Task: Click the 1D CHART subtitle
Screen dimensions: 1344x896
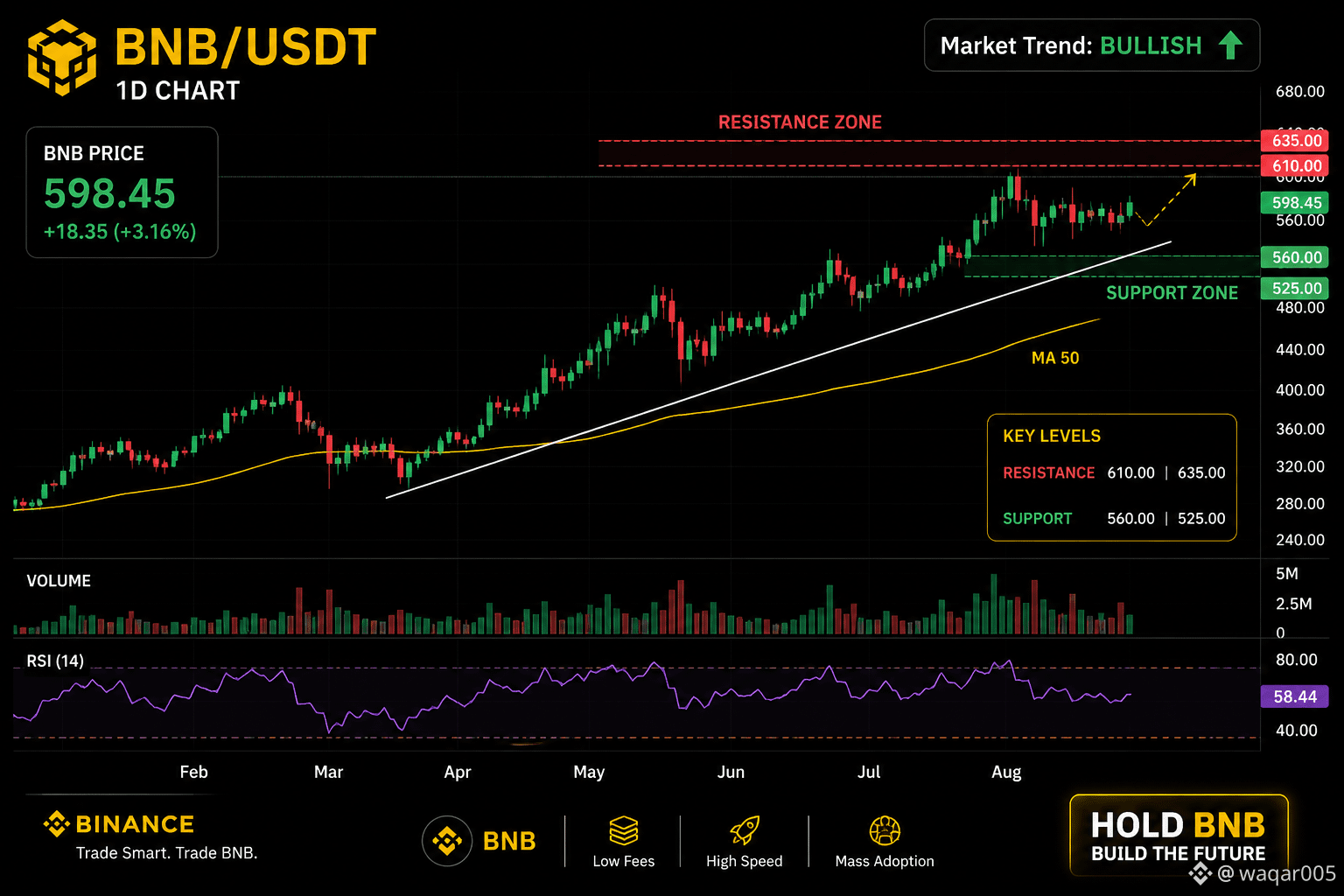Action: tap(178, 90)
